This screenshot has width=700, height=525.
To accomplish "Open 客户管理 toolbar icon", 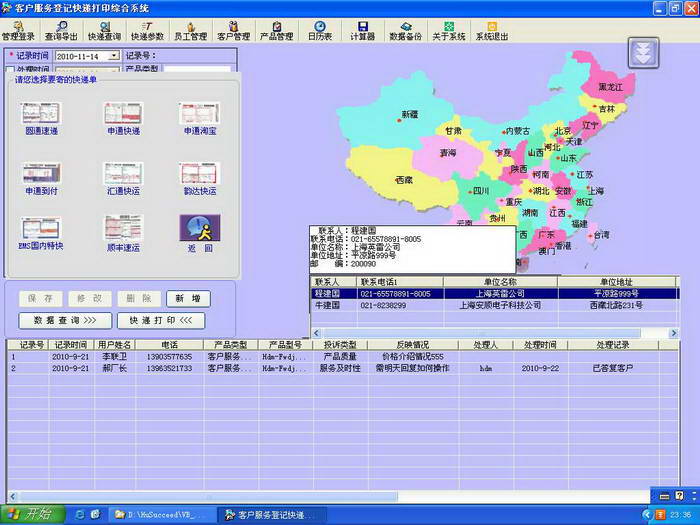I will click(x=233, y=31).
